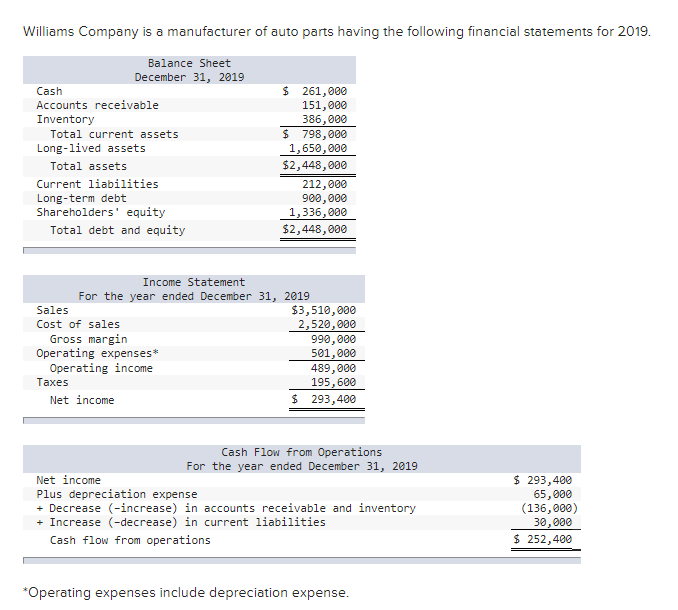Select the $252,400 cash flow from operations
The width and height of the screenshot is (678, 610).
[543, 539]
